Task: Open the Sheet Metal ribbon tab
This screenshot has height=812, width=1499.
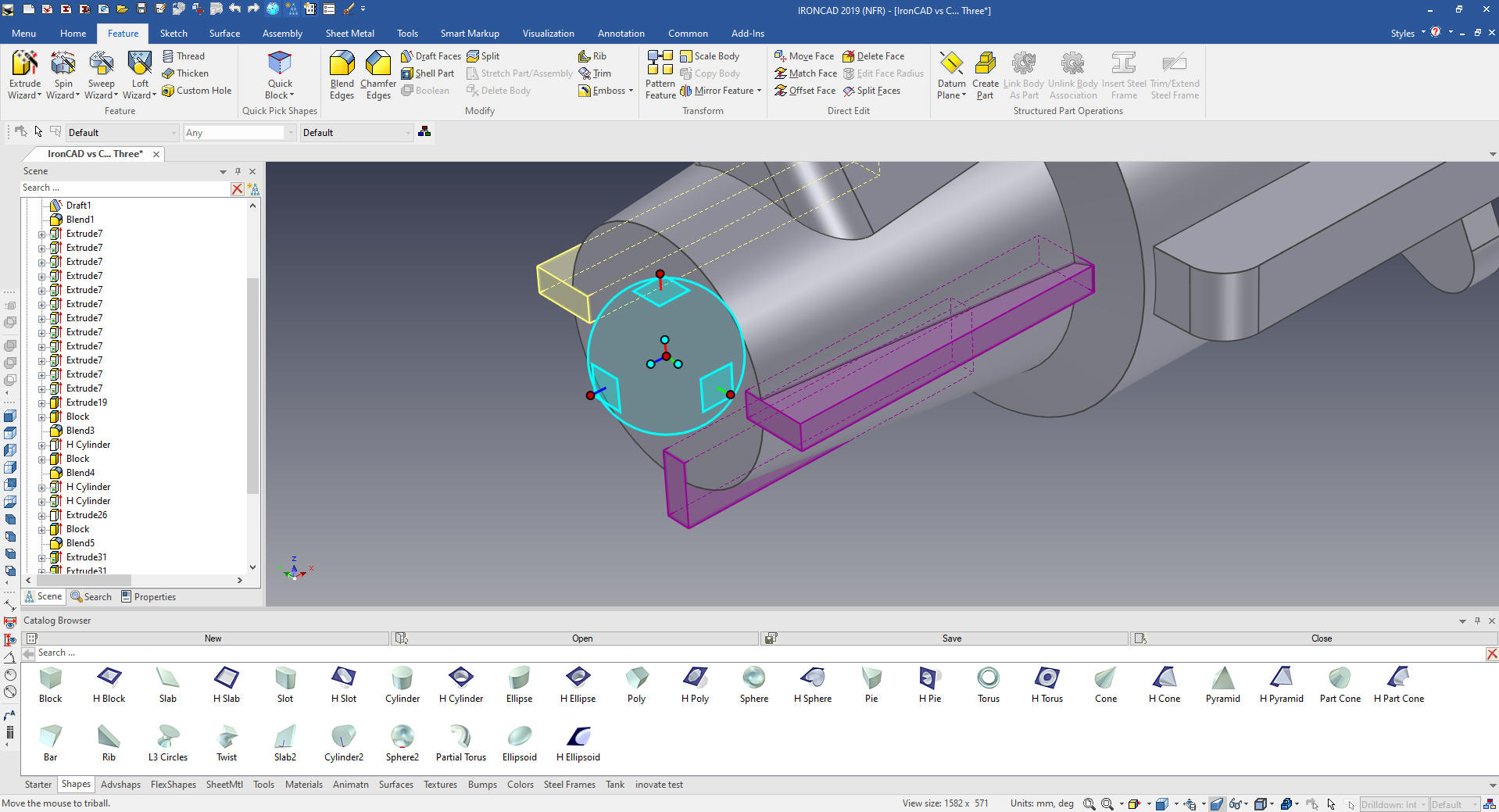Action: pyautogui.click(x=349, y=34)
